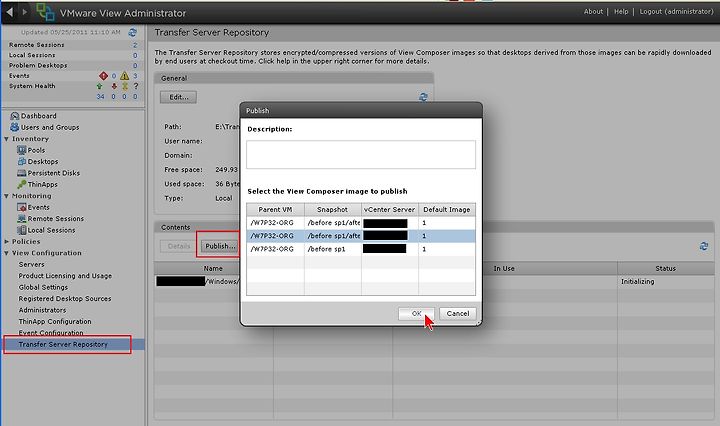Screen dimensions: 720x426
Task: Expand the Policies tree node
Action: point(6,241)
